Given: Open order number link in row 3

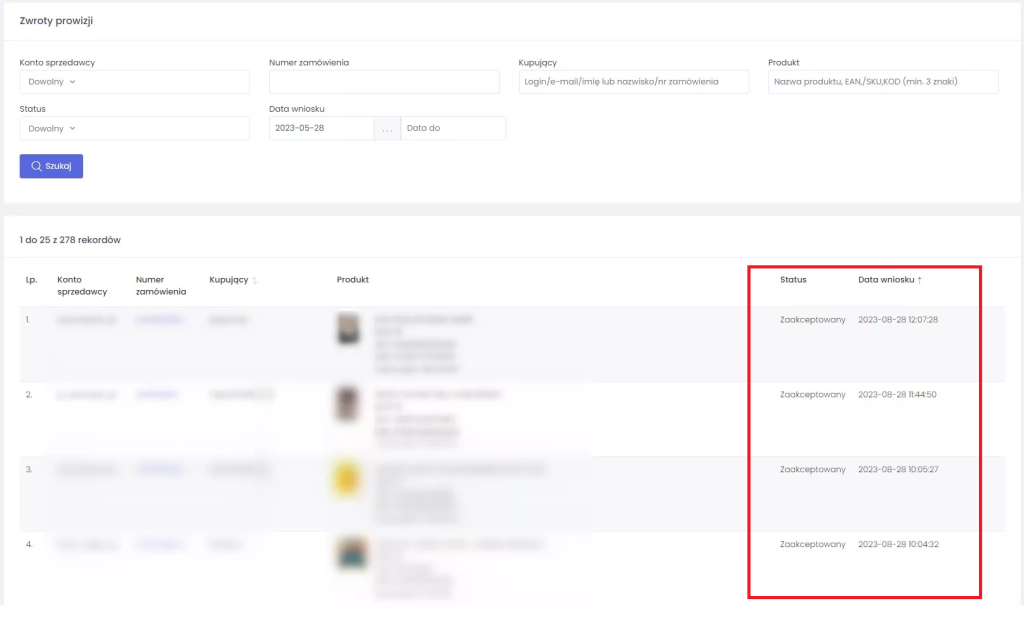Looking at the screenshot, I should pyautogui.click(x=159, y=469).
